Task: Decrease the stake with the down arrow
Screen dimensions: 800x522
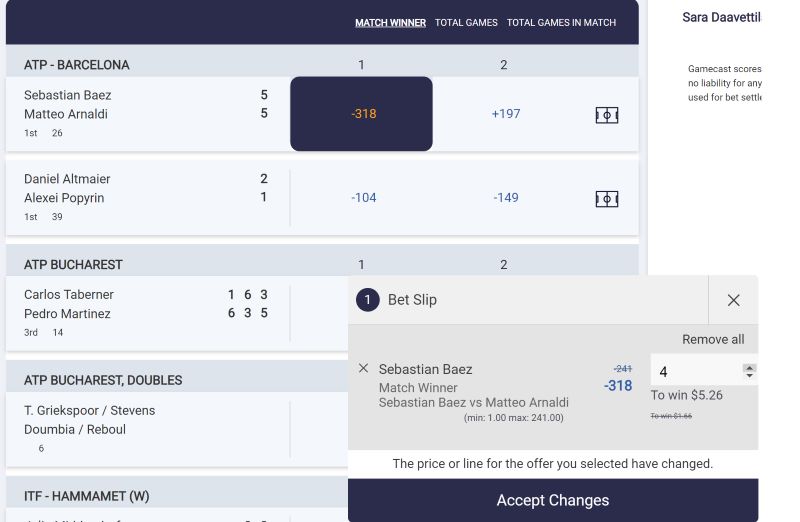Action: coord(749,376)
